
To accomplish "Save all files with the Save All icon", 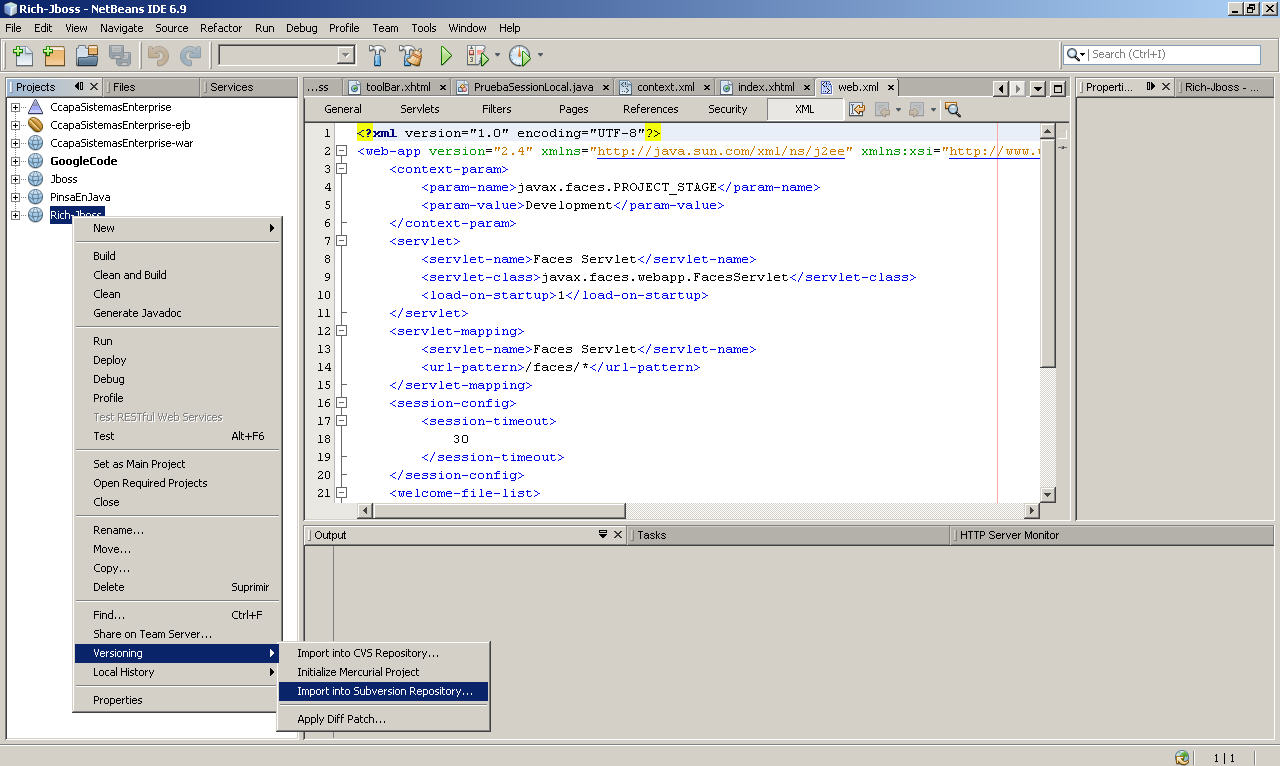I will [118, 55].
